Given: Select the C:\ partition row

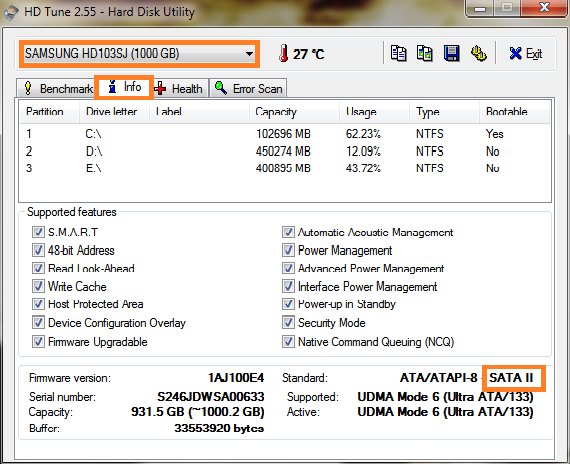Looking at the screenshot, I should 285,134.
